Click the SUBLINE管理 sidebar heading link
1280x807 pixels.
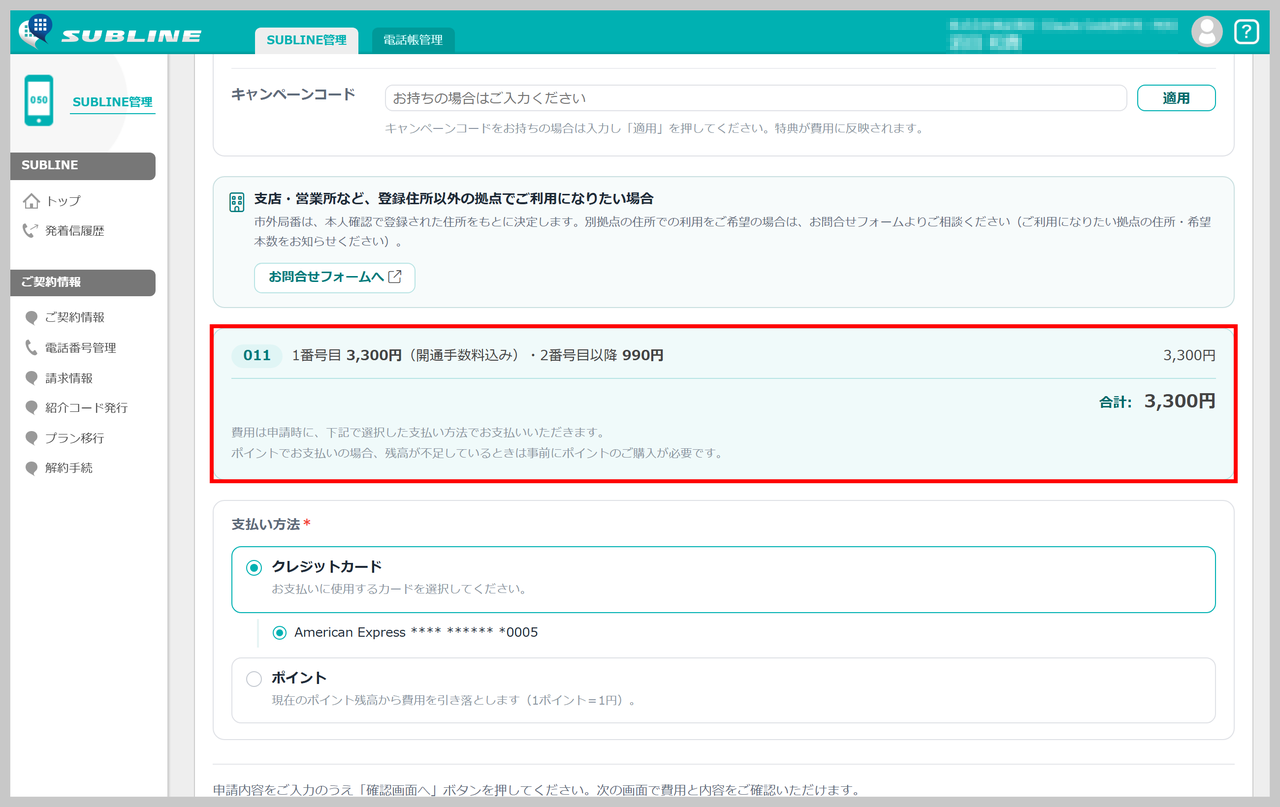(113, 102)
